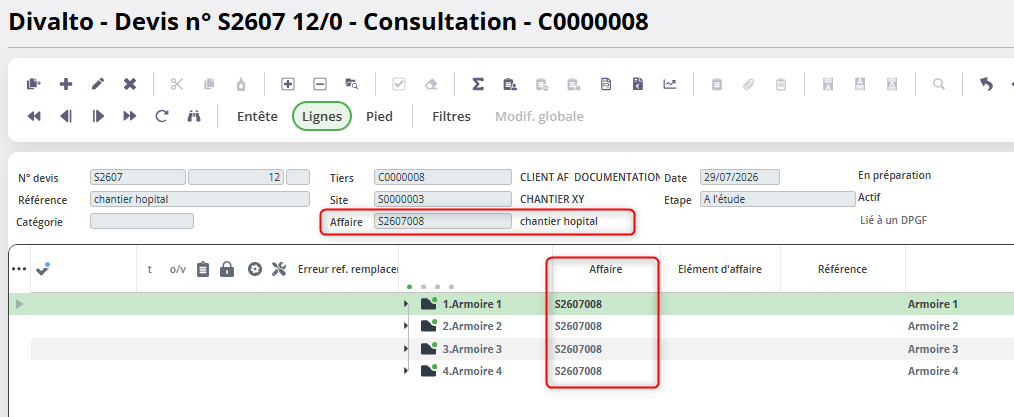The image size is (1014, 417).
Task: Click the document with printer icon
Action: 606,84
